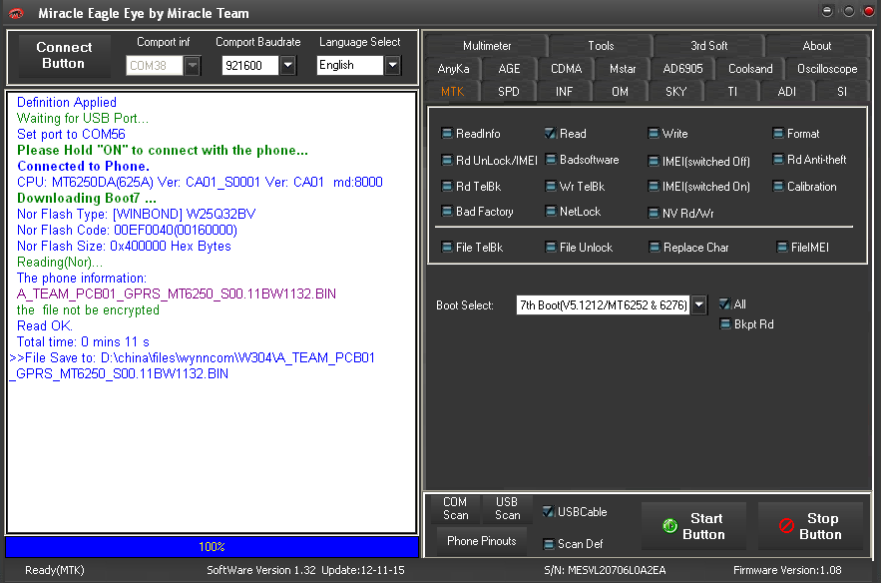The height and width of the screenshot is (583, 881).
Task: Expand the Boot Select dropdown arrow
Action: coord(698,305)
